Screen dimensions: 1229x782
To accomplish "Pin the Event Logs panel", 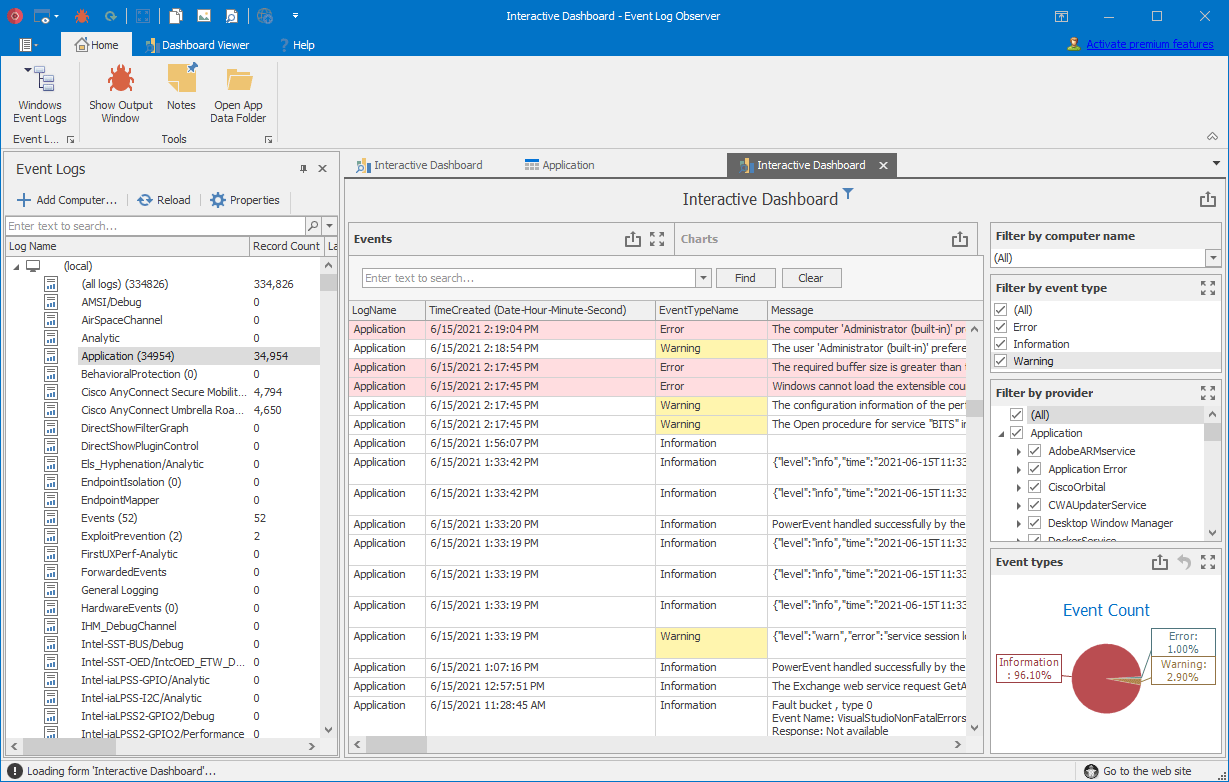I will (x=304, y=169).
